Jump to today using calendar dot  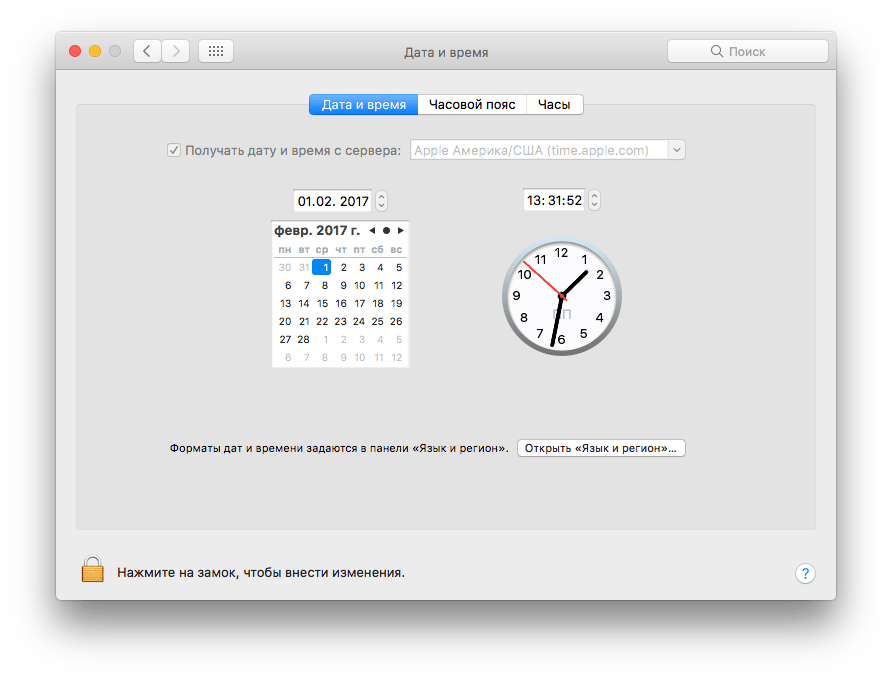pyautogui.click(x=386, y=231)
